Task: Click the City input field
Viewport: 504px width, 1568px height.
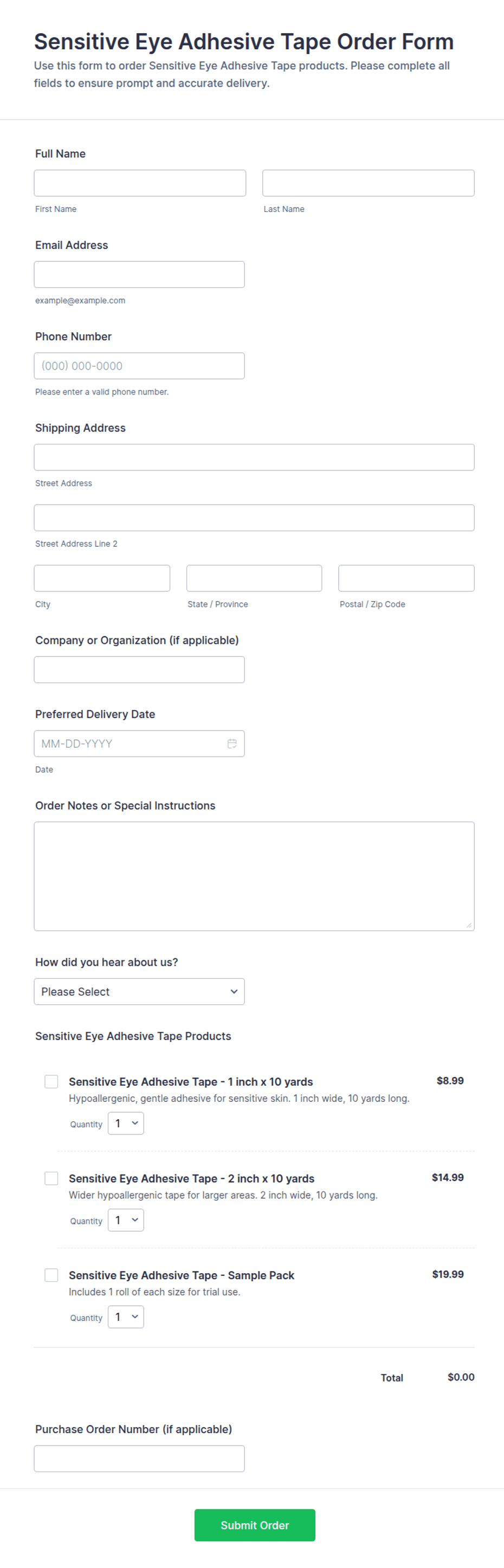Action: point(102,578)
